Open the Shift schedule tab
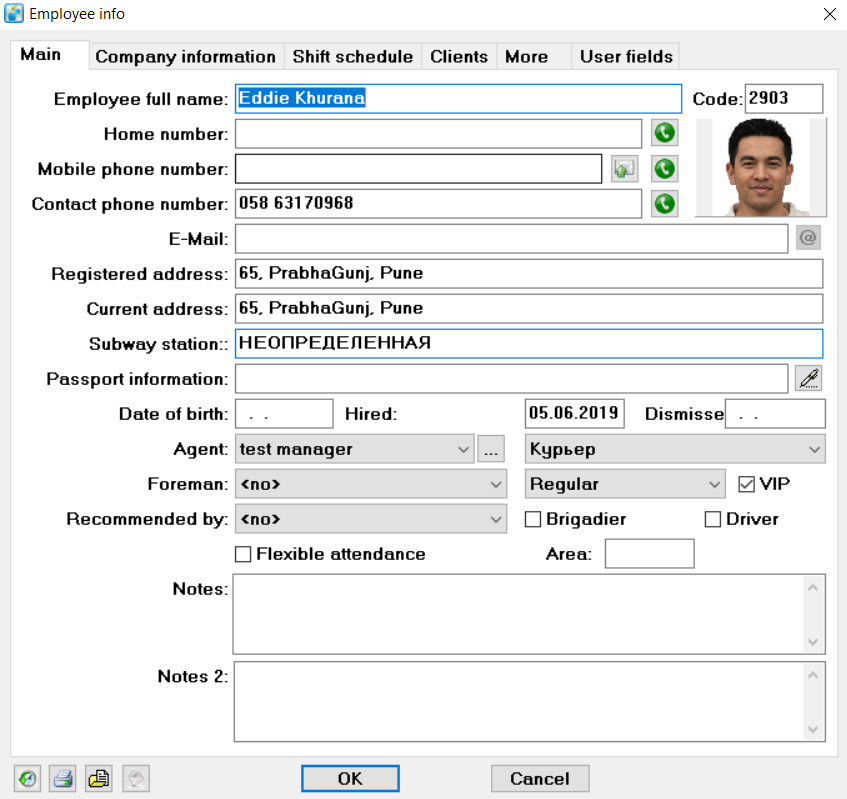This screenshot has width=847, height=799. pyautogui.click(x=352, y=56)
